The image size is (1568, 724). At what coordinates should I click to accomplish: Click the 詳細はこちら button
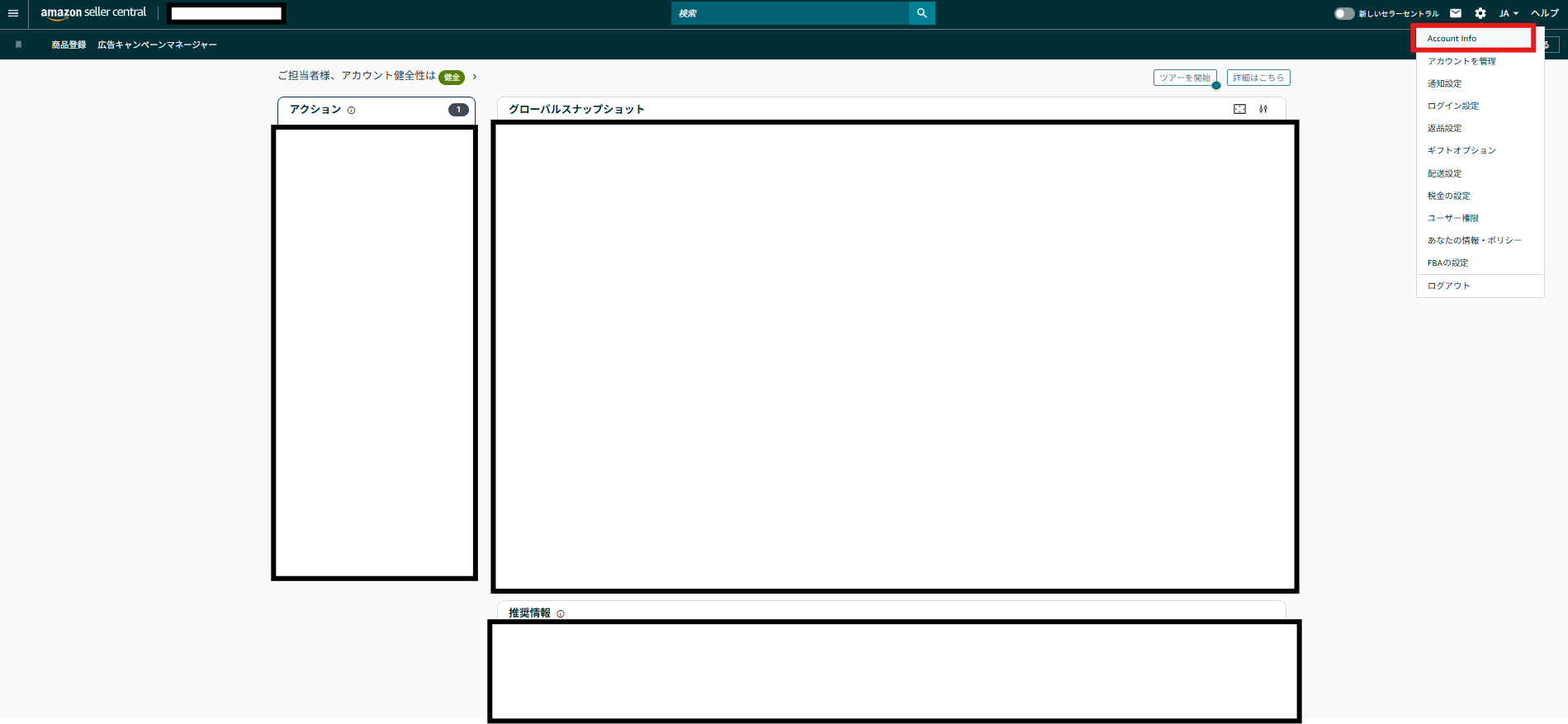coord(1258,78)
